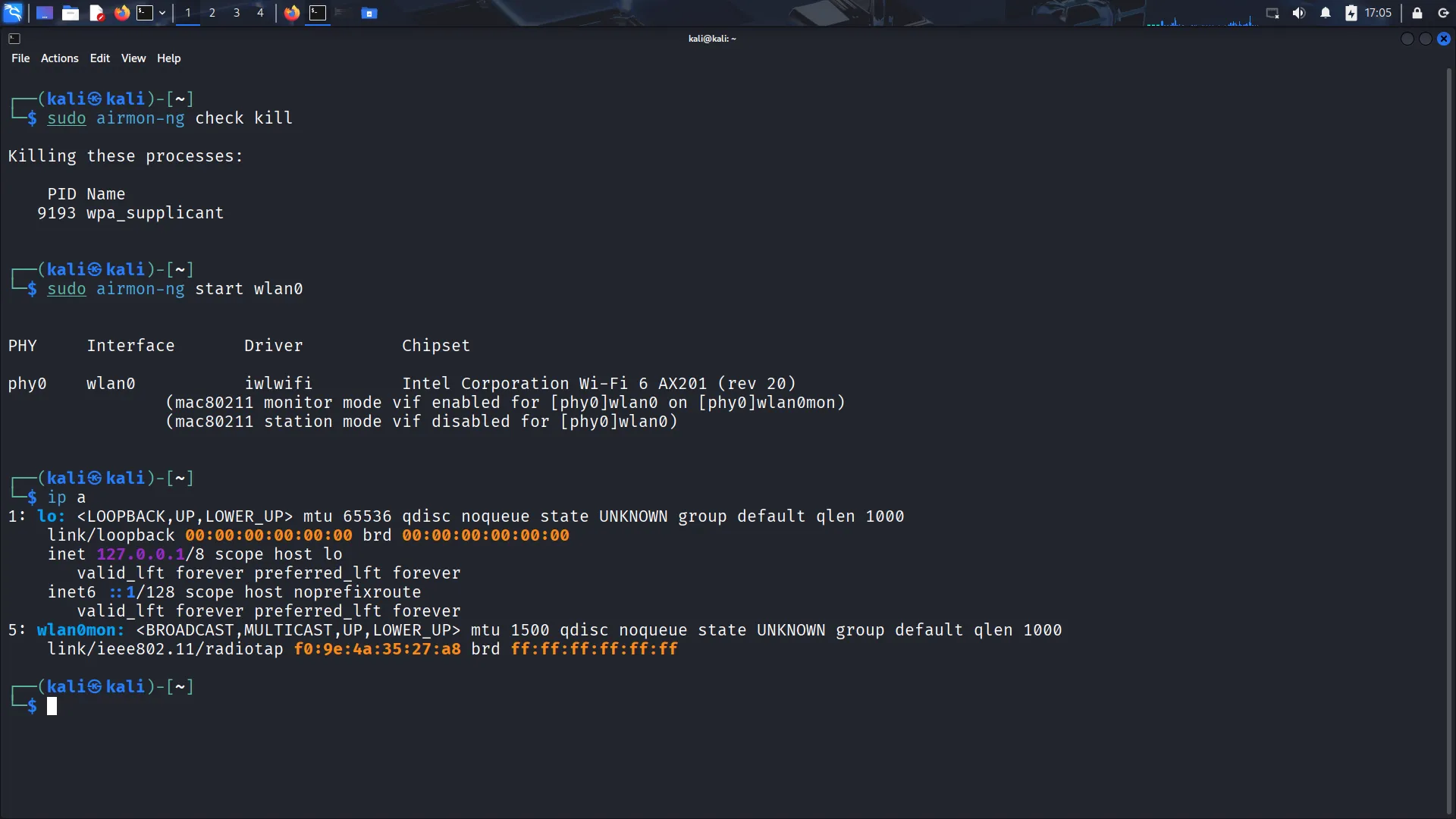1456x819 pixels.
Task: Open the terminal emulator launcher icon
Action: (x=144, y=13)
